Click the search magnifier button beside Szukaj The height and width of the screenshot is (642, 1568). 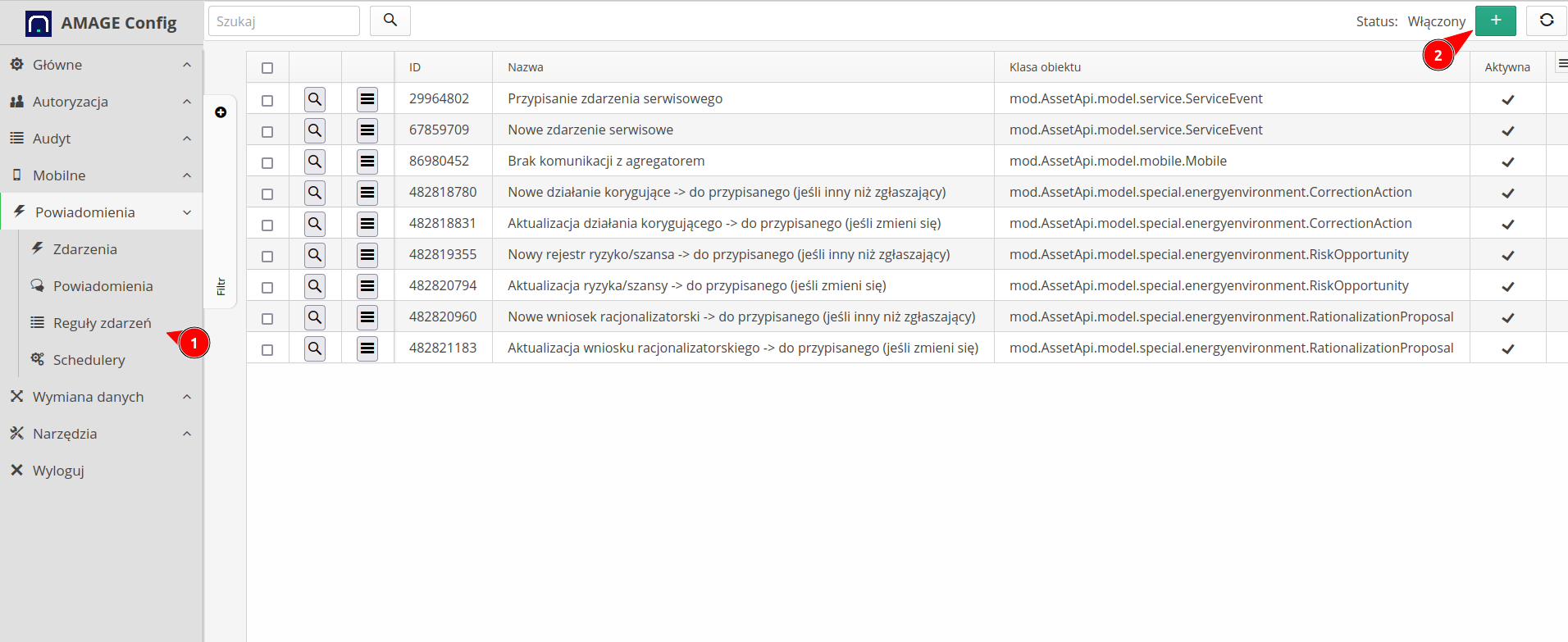tap(390, 20)
